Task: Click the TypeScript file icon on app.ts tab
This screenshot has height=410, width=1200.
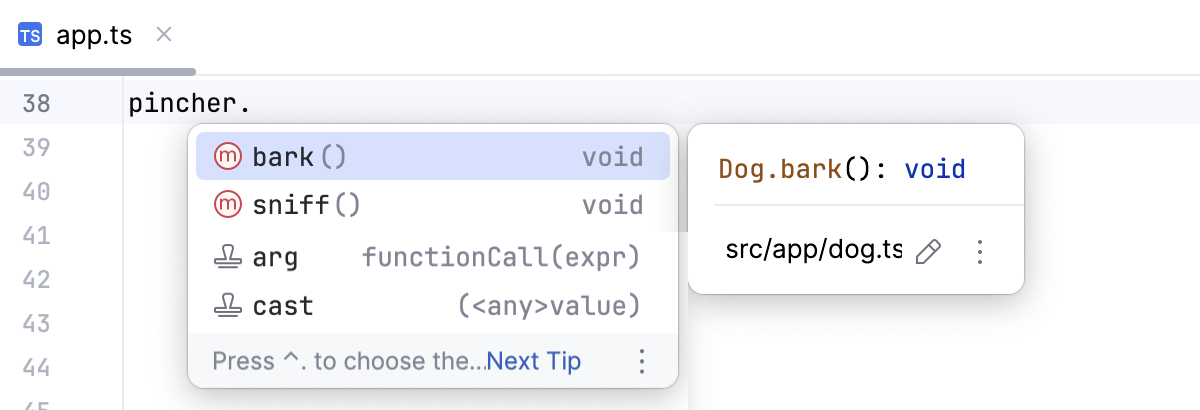Action: point(30,36)
